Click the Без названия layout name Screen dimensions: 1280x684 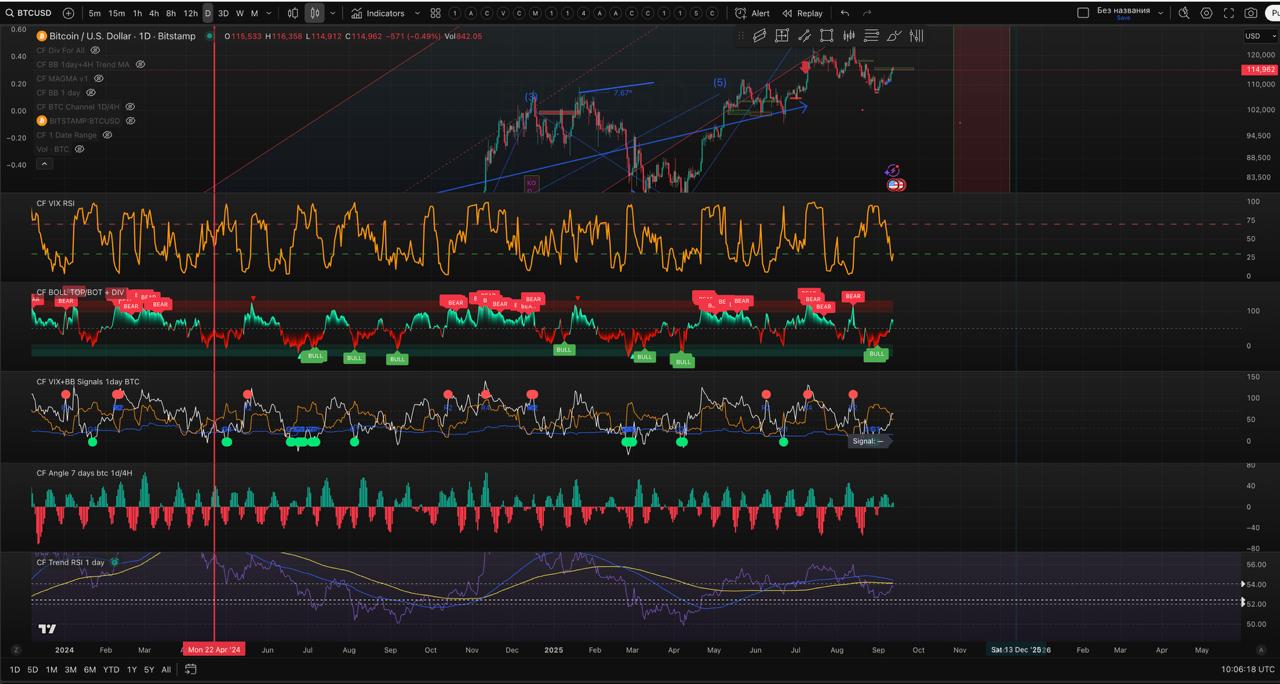(x=1123, y=10)
